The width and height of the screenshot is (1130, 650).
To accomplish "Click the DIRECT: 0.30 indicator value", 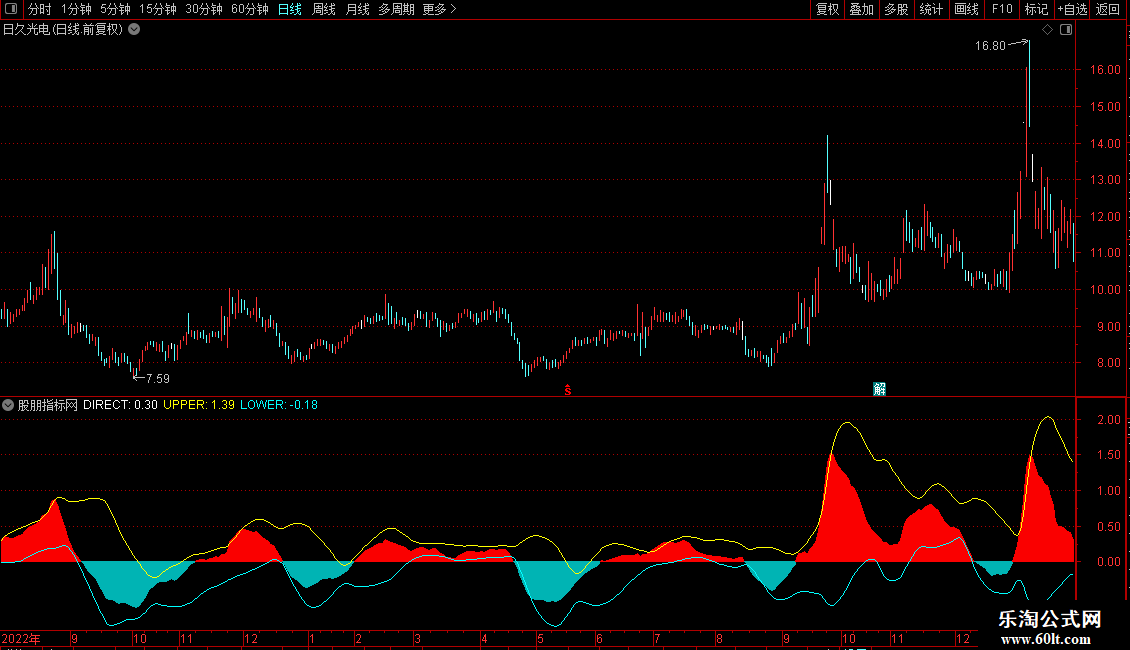I will click(x=120, y=405).
